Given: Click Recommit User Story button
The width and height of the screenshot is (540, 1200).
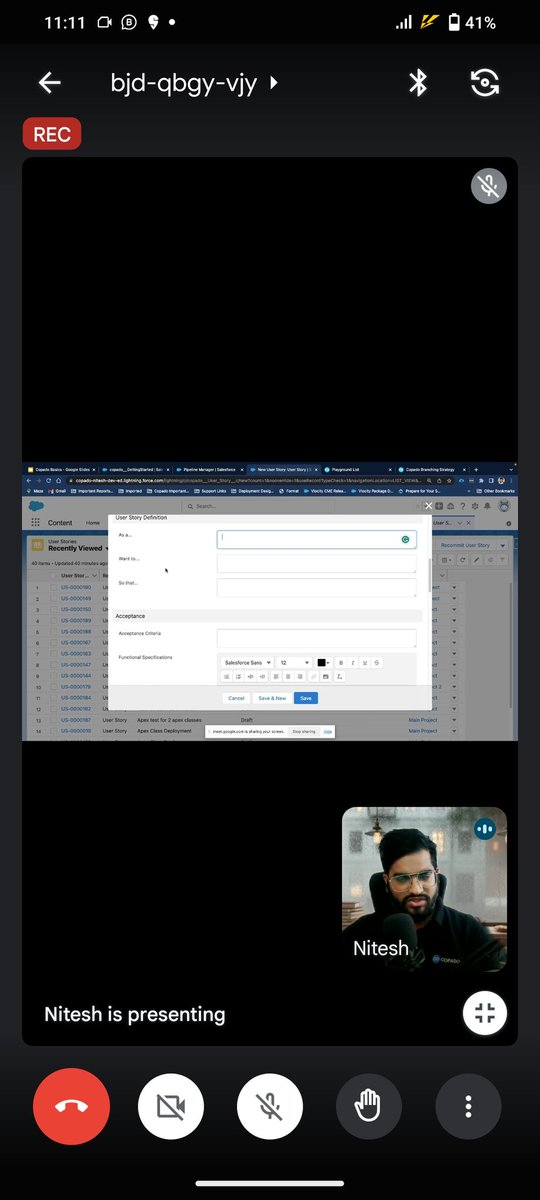Looking at the screenshot, I should point(465,545).
